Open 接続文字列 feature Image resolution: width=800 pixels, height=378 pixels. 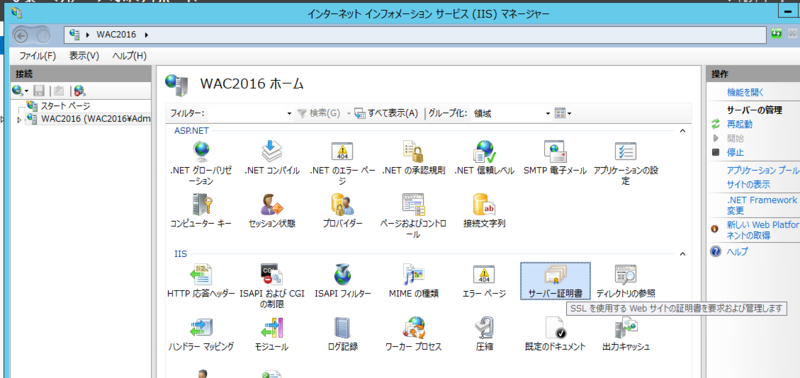tap(484, 211)
